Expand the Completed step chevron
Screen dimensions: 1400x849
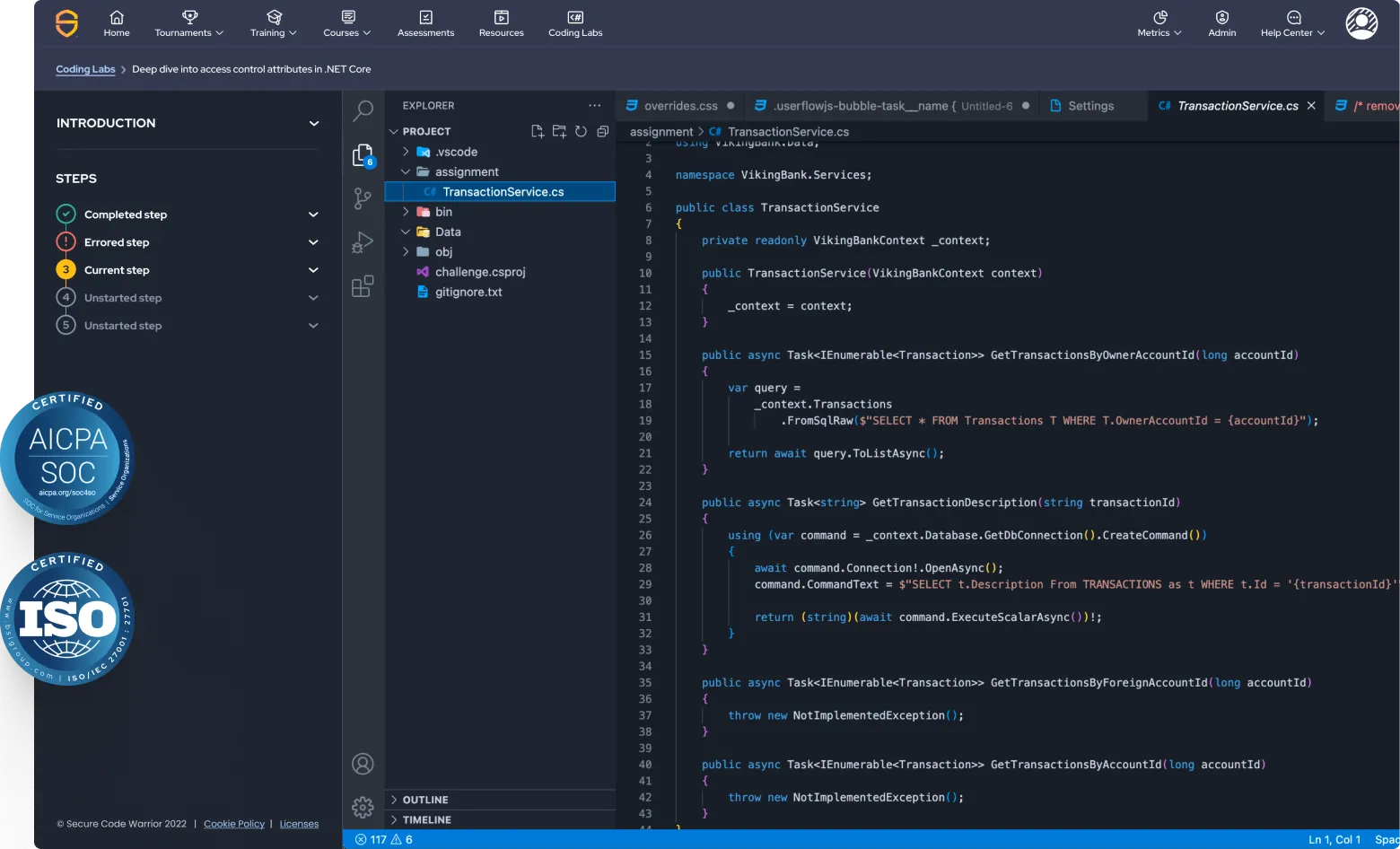314,214
